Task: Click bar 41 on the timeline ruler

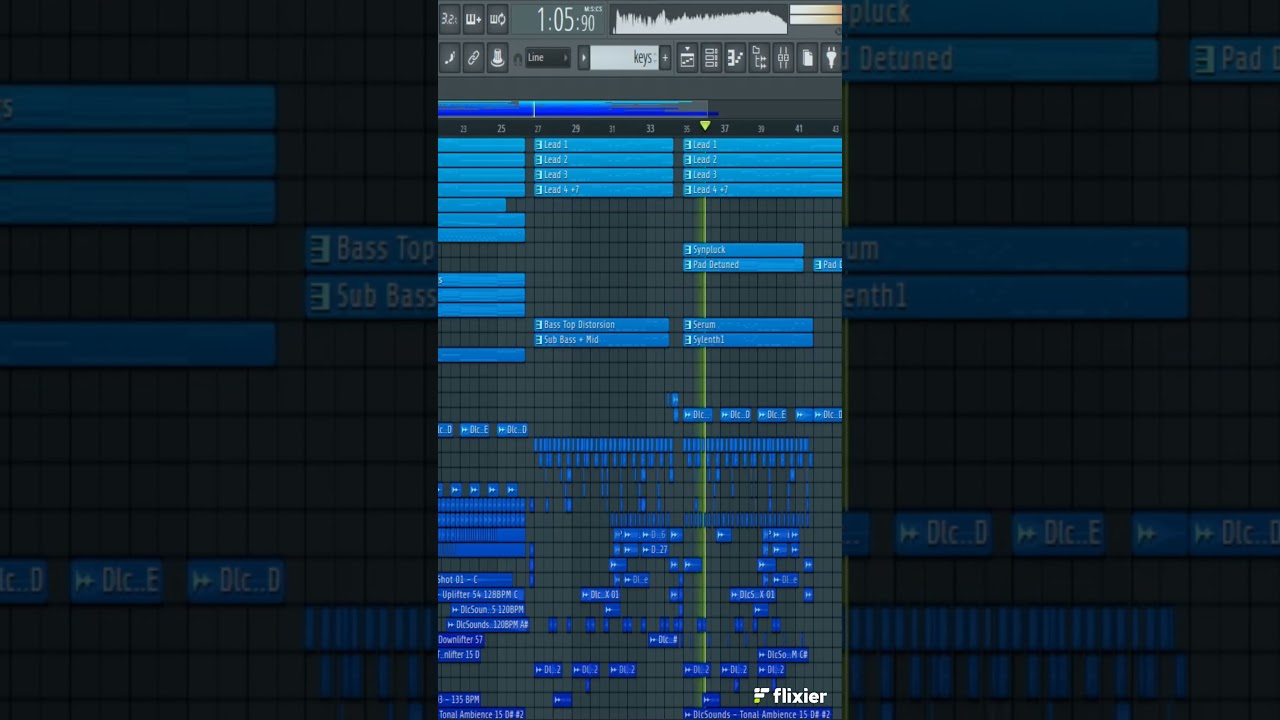Action: [x=798, y=129]
